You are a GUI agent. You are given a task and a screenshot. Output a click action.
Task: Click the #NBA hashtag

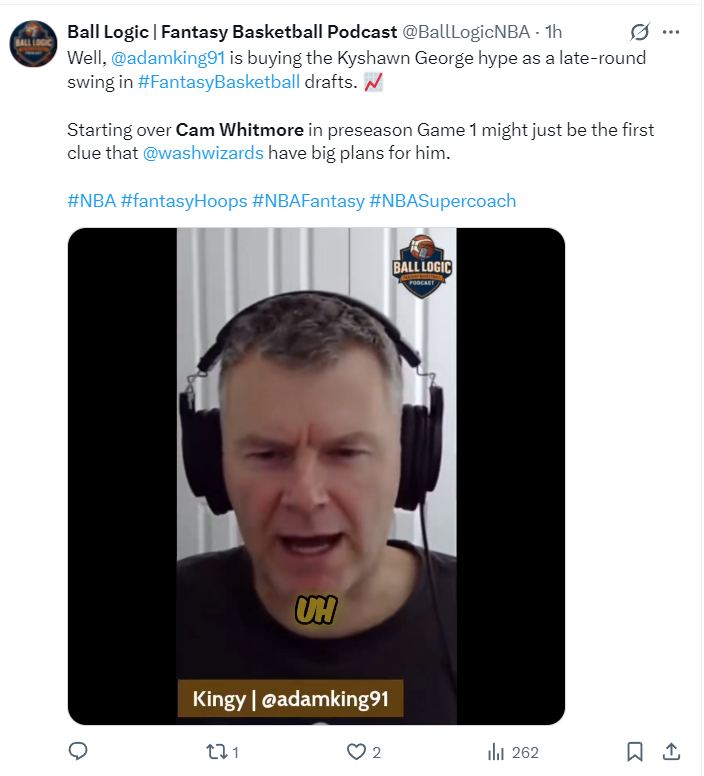tap(92, 201)
